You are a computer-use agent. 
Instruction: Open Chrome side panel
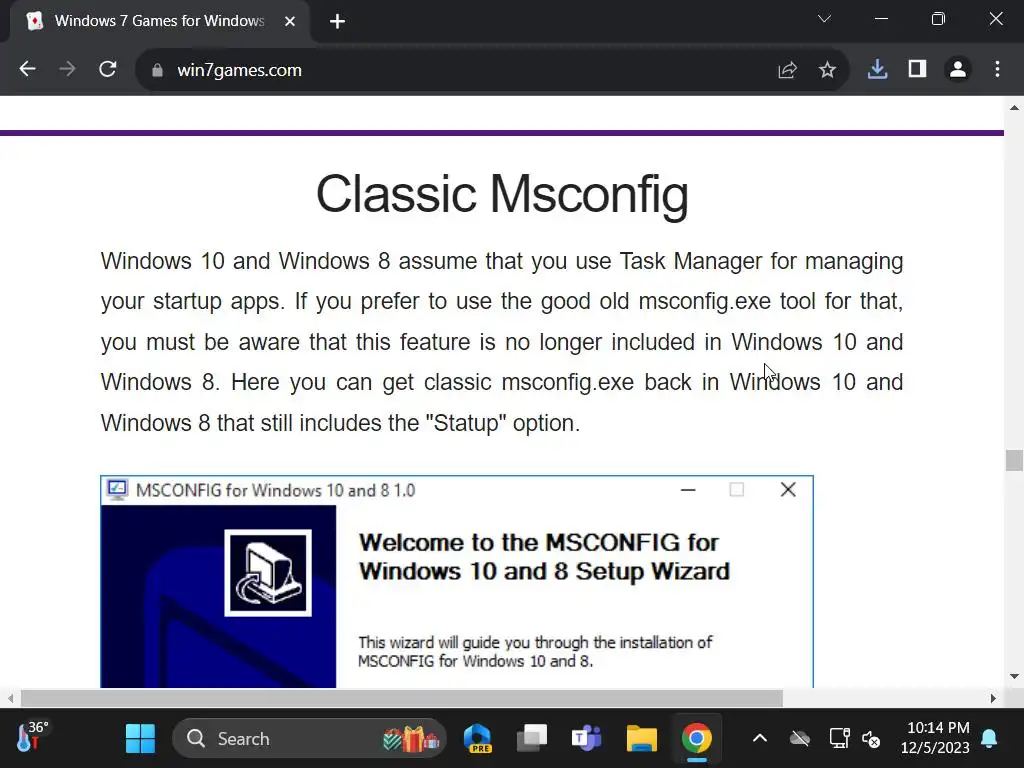918,69
